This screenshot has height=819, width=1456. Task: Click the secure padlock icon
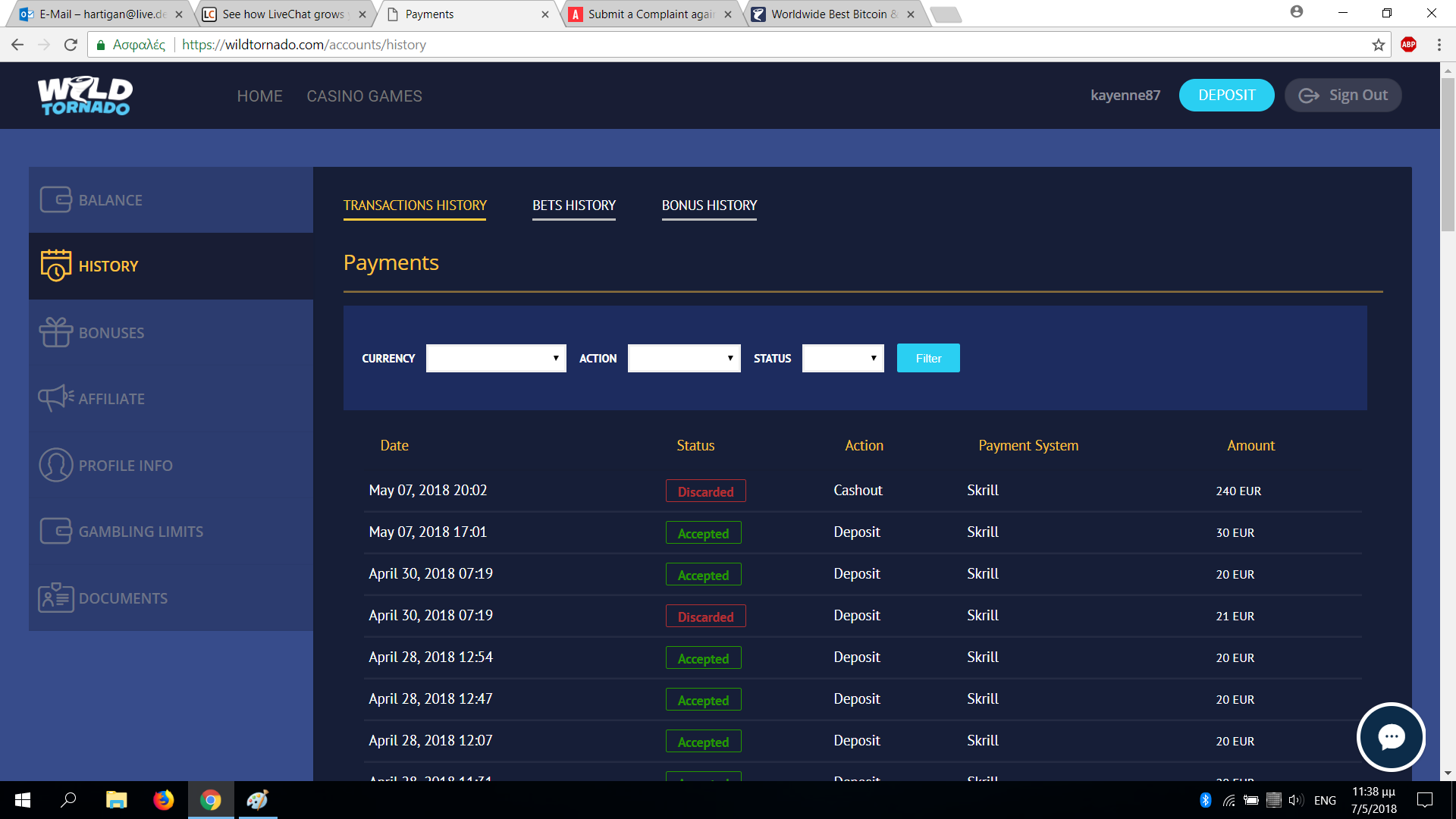100,45
